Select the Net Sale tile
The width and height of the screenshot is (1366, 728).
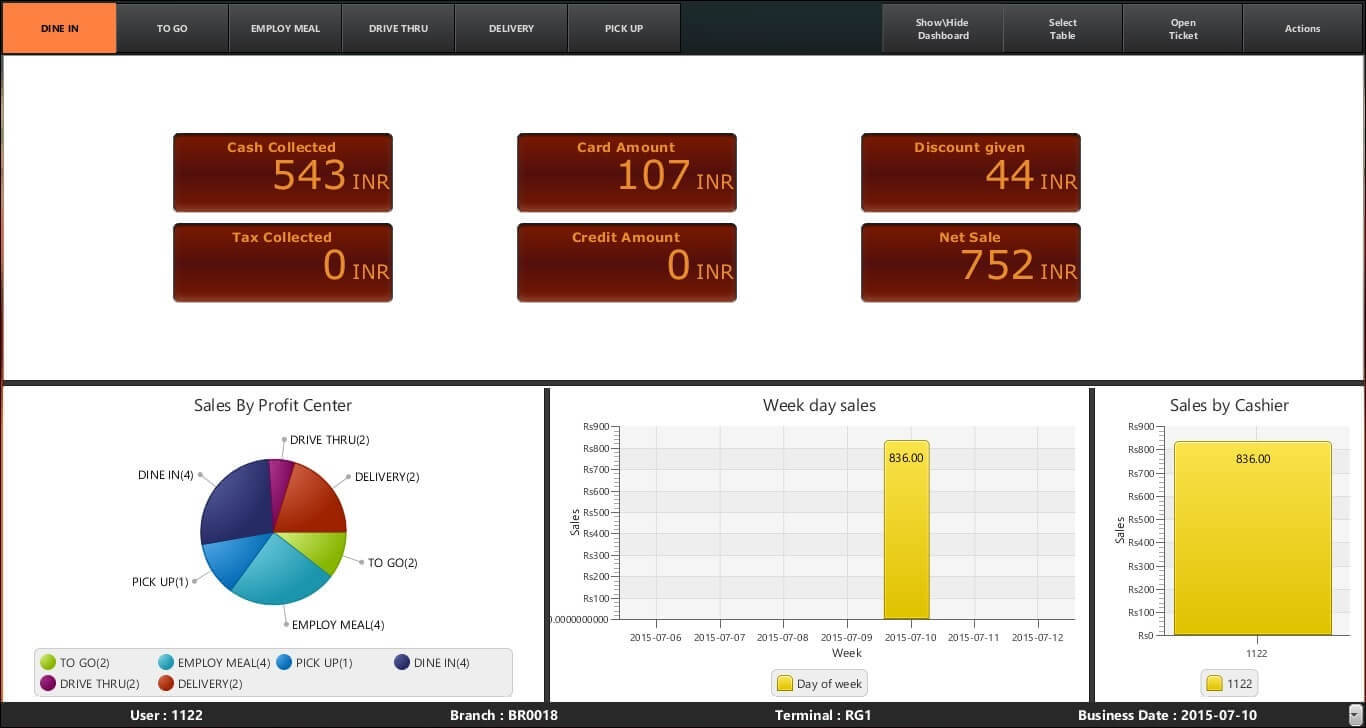click(970, 262)
